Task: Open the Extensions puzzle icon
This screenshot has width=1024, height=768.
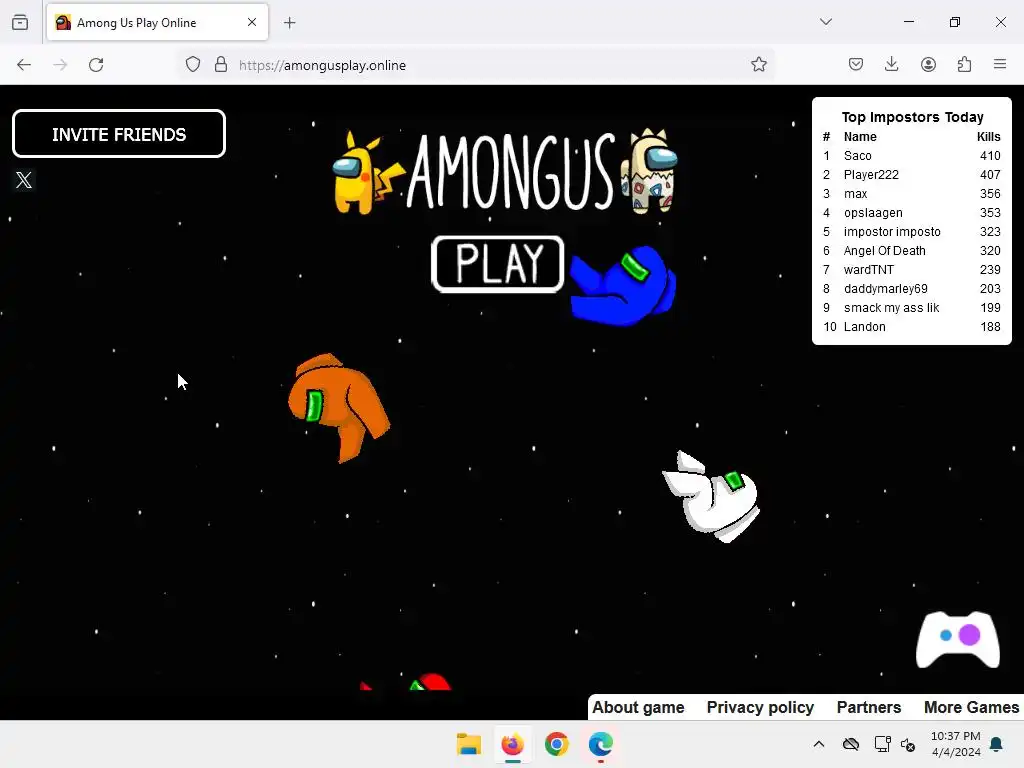Action: (x=965, y=65)
